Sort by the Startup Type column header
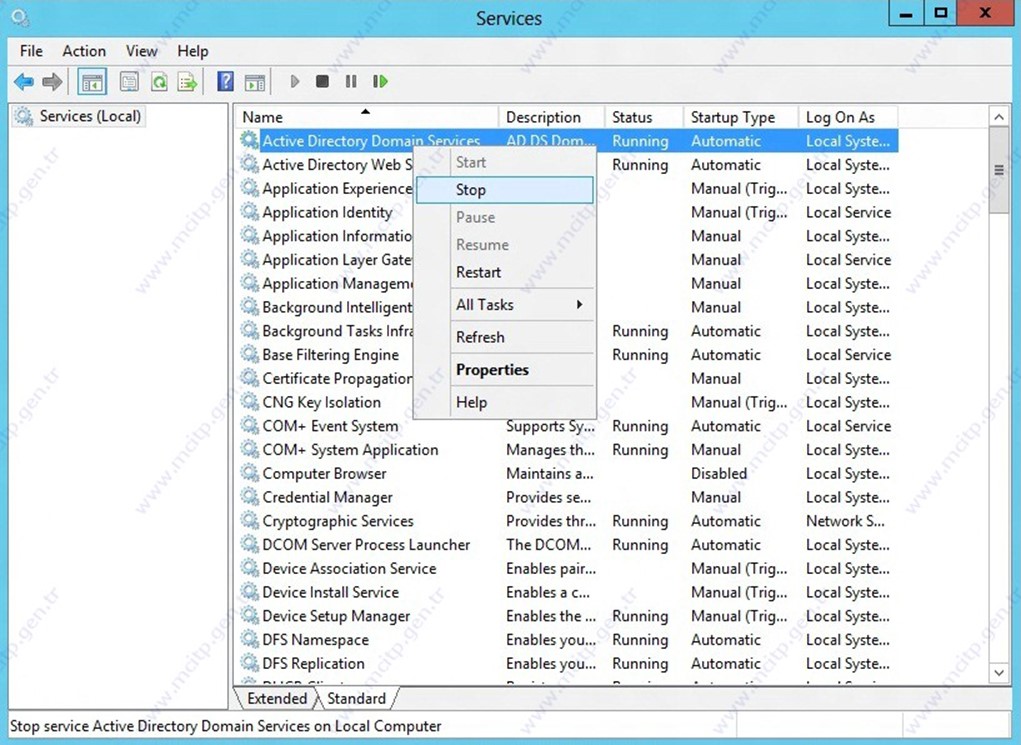The height and width of the screenshot is (745, 1021). click(741, 117)
